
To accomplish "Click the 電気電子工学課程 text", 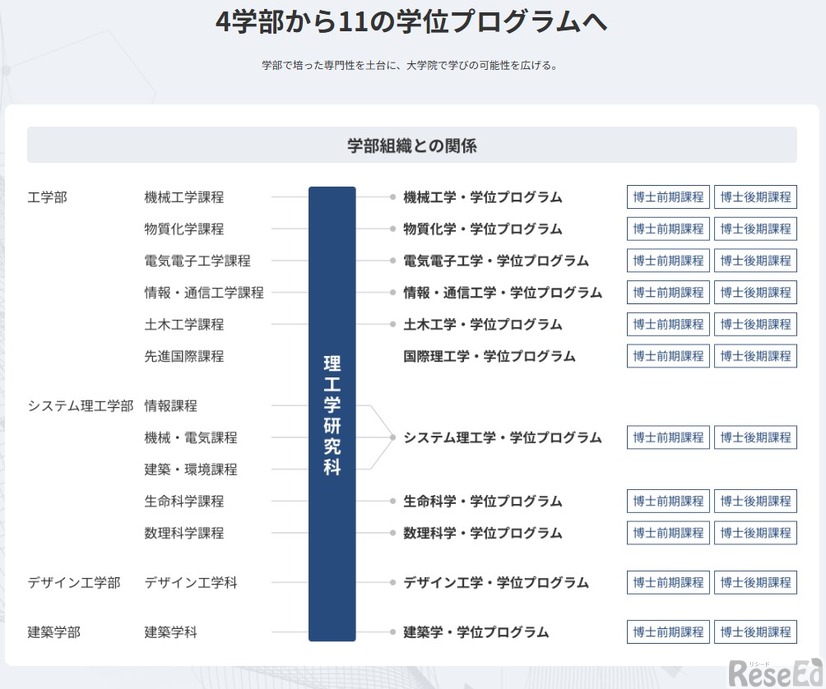I will point(198,261).
